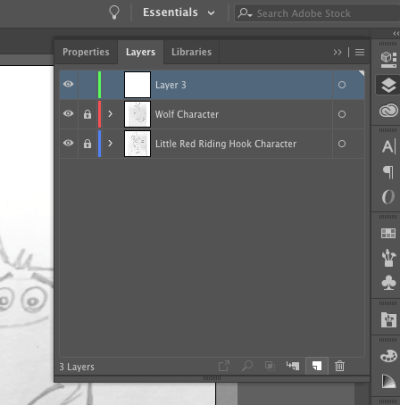Switch to the Properties tab
The width and height of the screenshot is (400, 405).
pyautogui.click(x=86, y=52)
